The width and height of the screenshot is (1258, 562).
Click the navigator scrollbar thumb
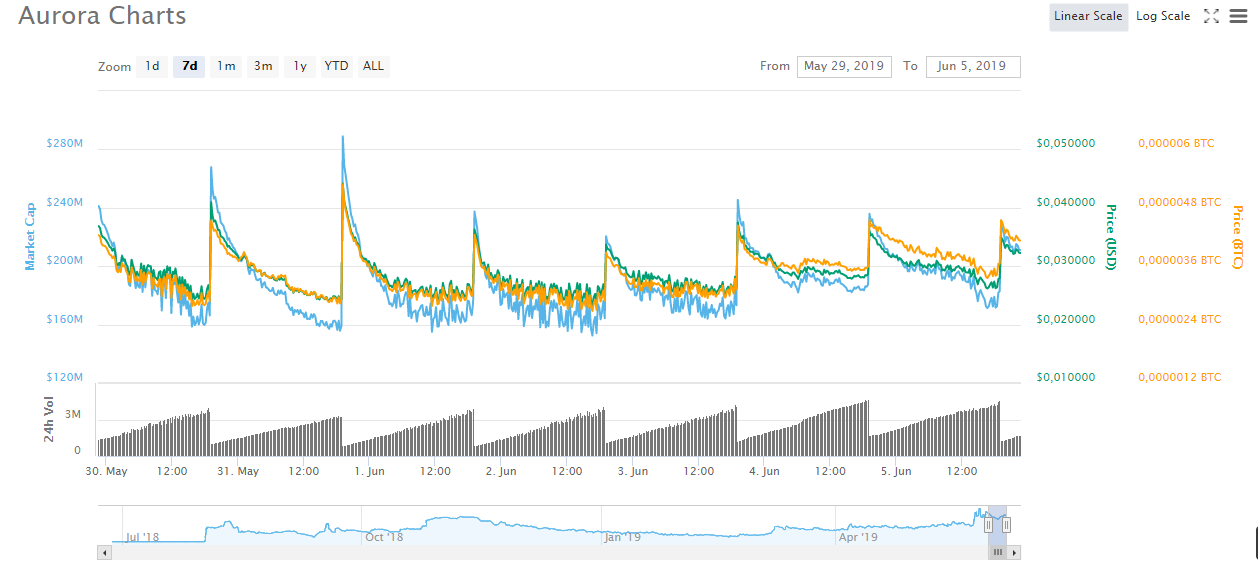pyautogui.click(x=997, y=552)
